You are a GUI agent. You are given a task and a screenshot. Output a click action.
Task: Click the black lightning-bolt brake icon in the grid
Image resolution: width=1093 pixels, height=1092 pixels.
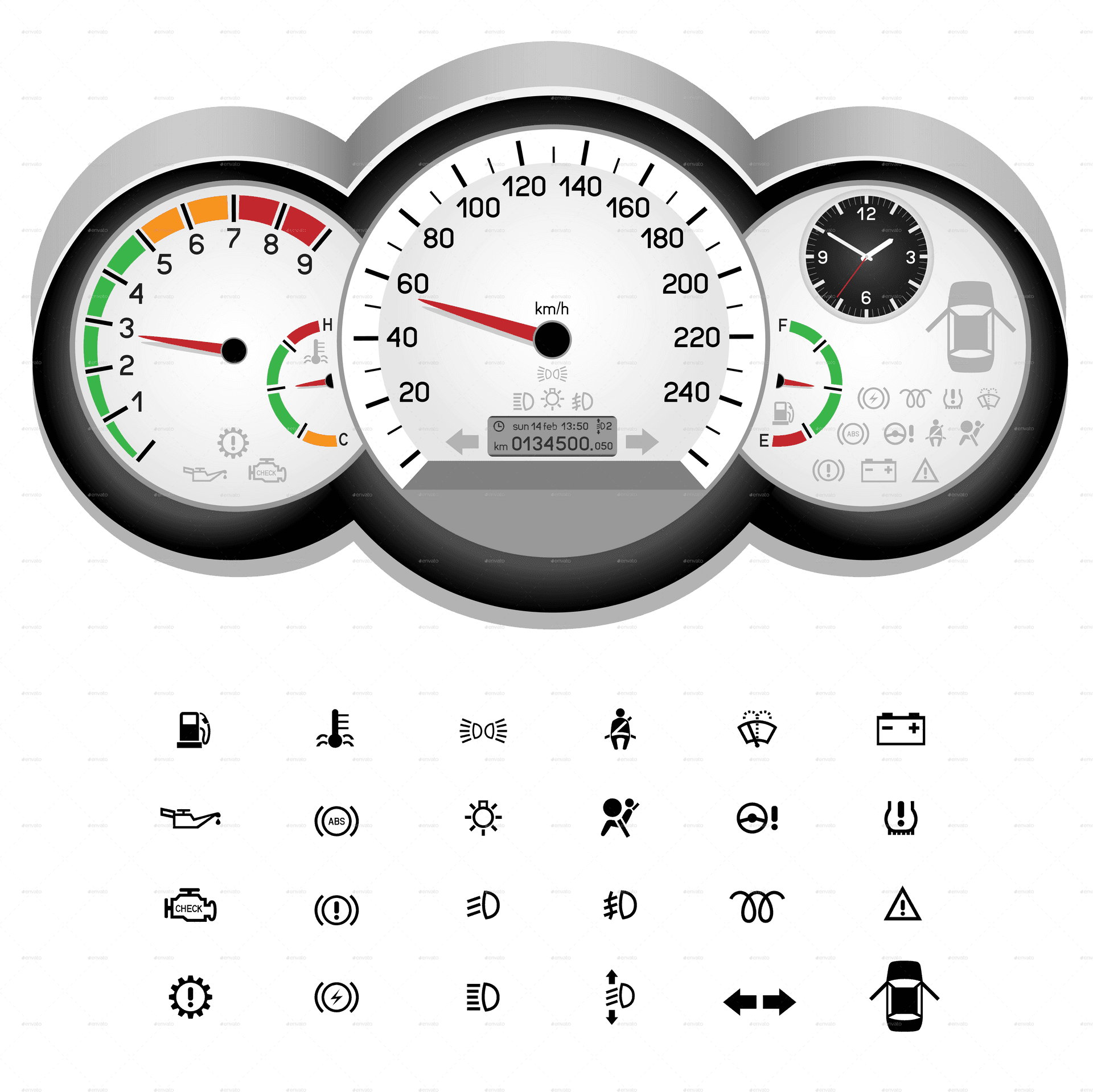pyautogui.click(x=336, y=997)
